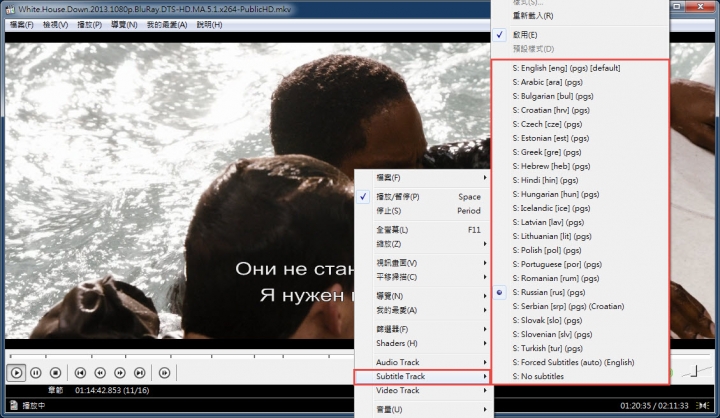Click chapter time 01:14:42.853 (11/16) text
This screenshot has width=720, height=418.
(x=112, y=390)
